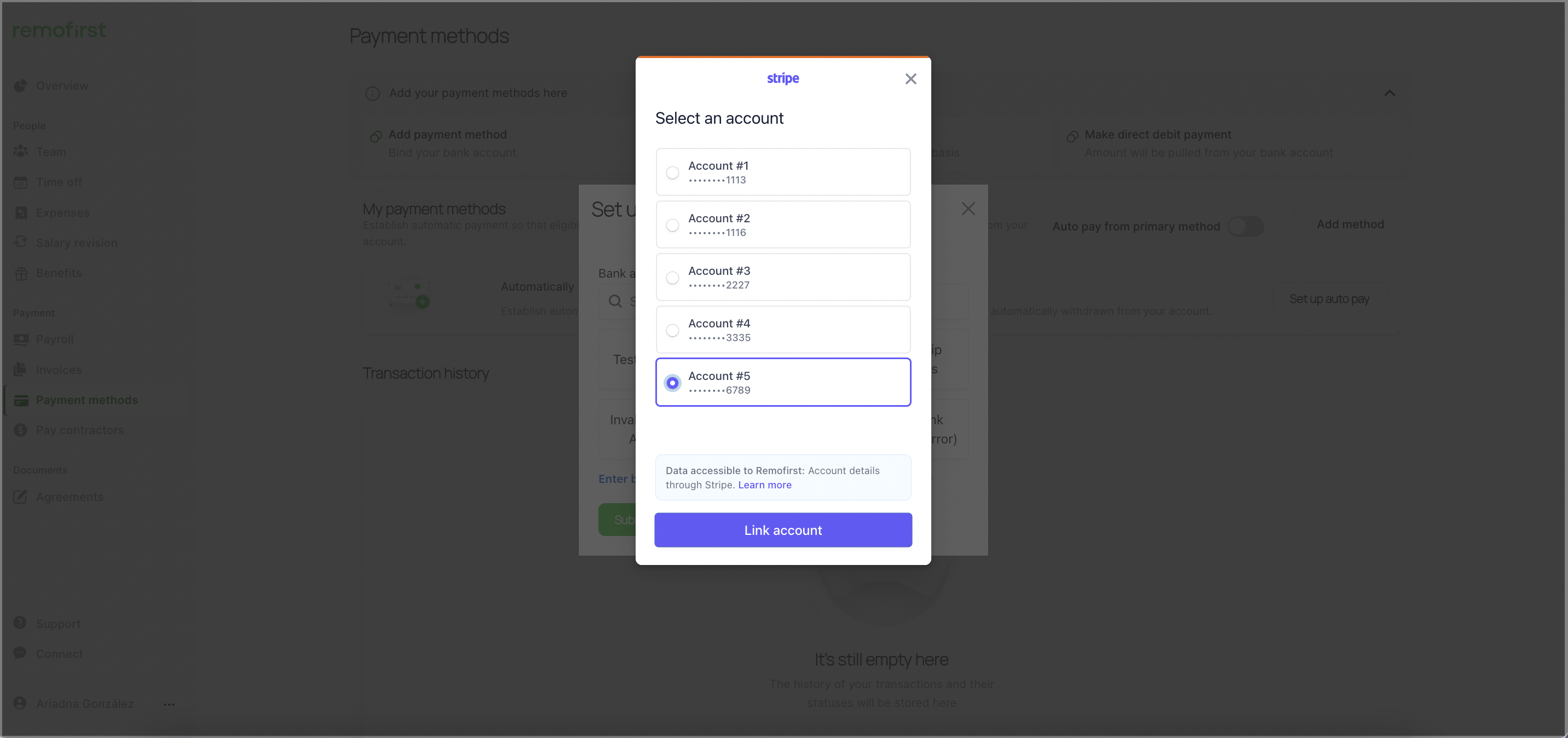This screenshot has height=738, width=1568.
Task: Open Time off via its calendar icon
Action: (x=21, y=181)
